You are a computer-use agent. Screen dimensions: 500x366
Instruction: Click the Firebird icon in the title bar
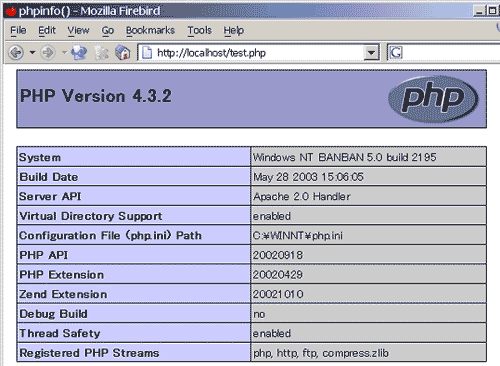click(11, 11)
